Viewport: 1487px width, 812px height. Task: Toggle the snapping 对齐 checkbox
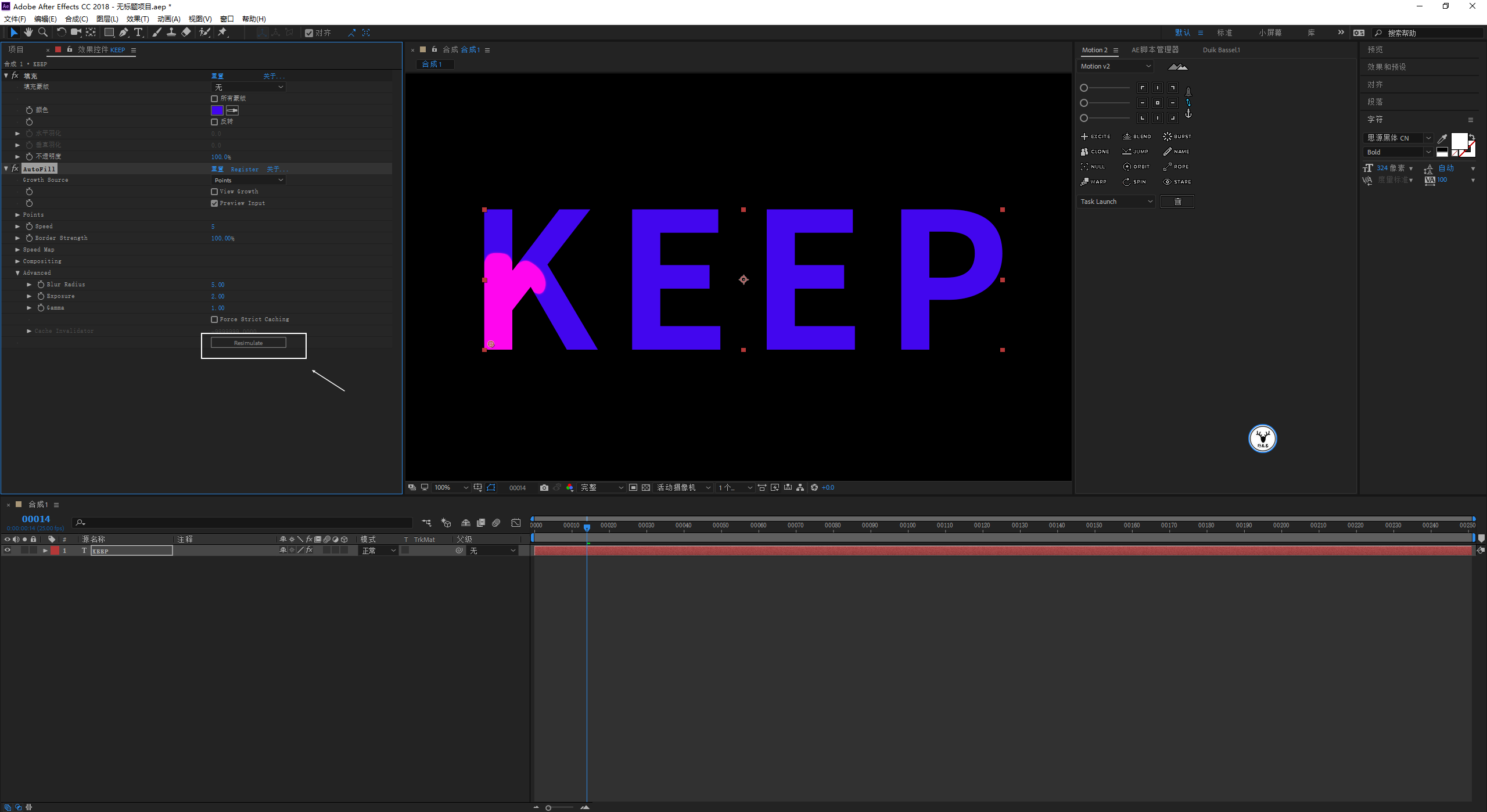click(x=309, y=33)
